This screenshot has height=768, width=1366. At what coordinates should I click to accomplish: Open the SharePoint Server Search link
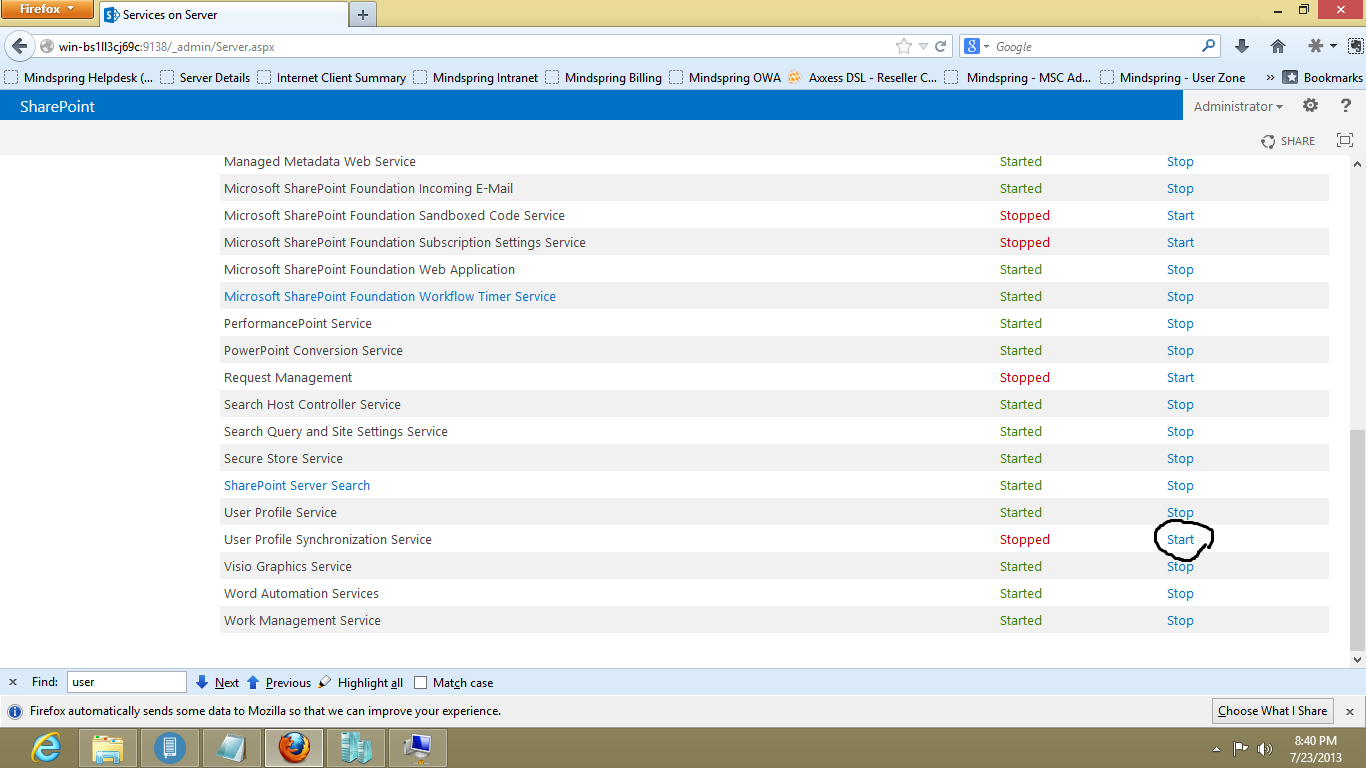point(297,485)
